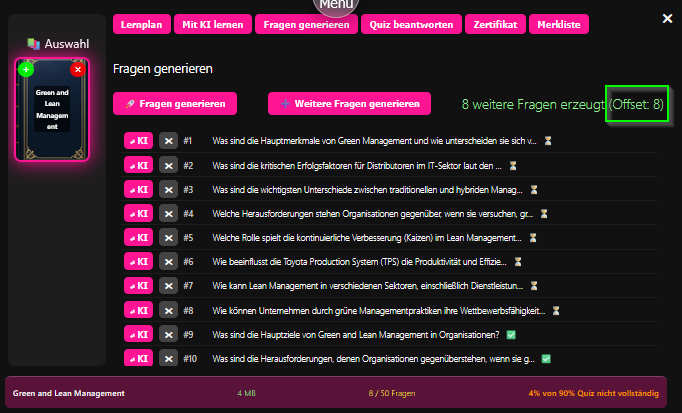Delete question #10 with its X icon
The height and width of the screenshot is (413, 682).
[x=168, y=358]
